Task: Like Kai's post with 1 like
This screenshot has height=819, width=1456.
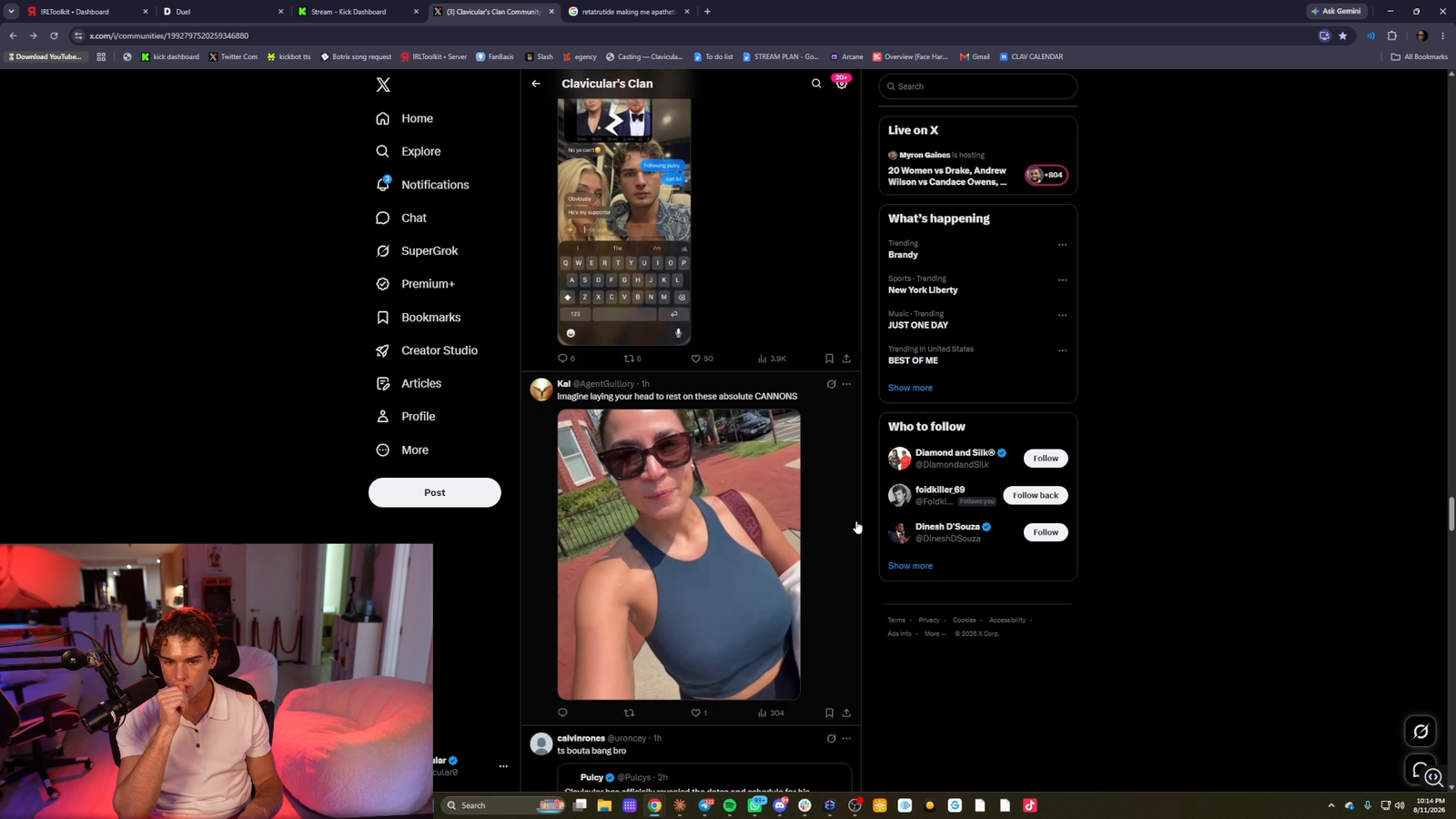Action: coord(699,713)
